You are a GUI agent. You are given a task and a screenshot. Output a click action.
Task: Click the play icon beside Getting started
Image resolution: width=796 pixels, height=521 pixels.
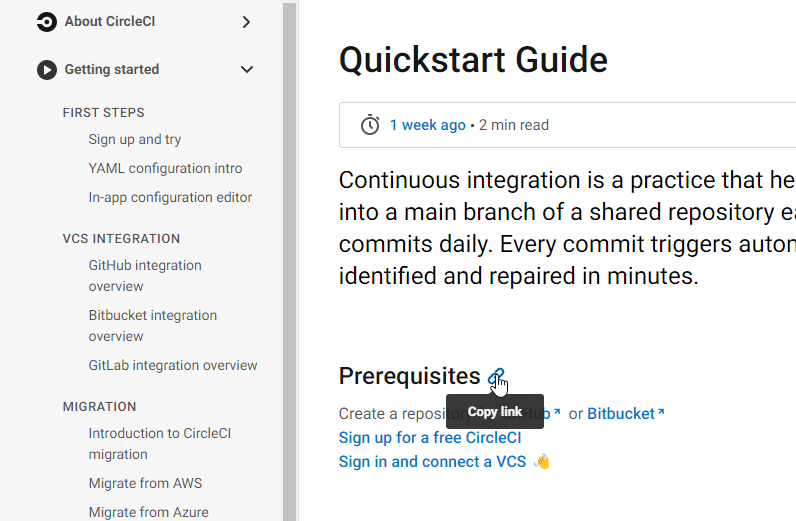click(x=47, y=70)
